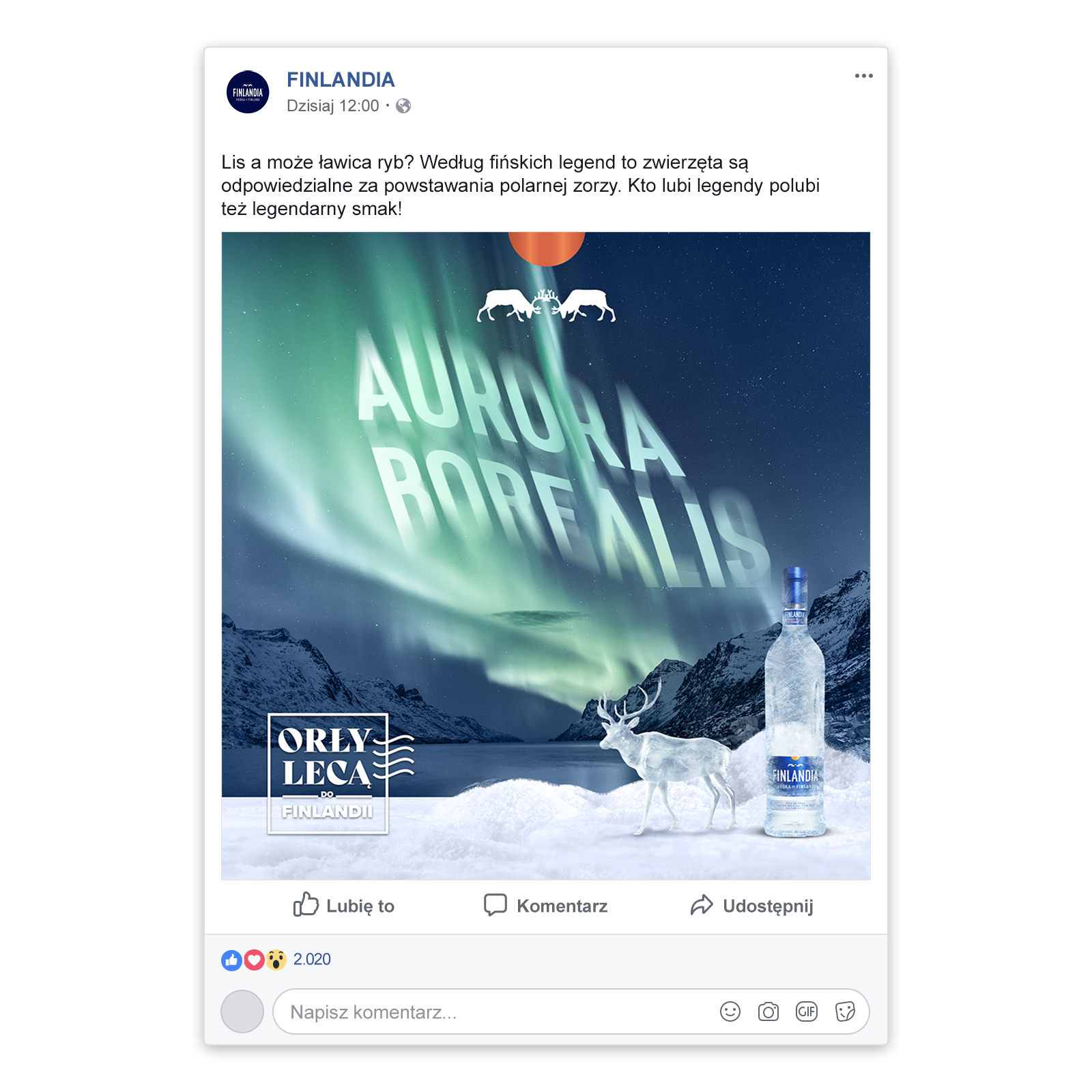Viewport: 1092px width, 1092px height.
Task: Click the public globe privacy icon
Action: pos(403,106)
